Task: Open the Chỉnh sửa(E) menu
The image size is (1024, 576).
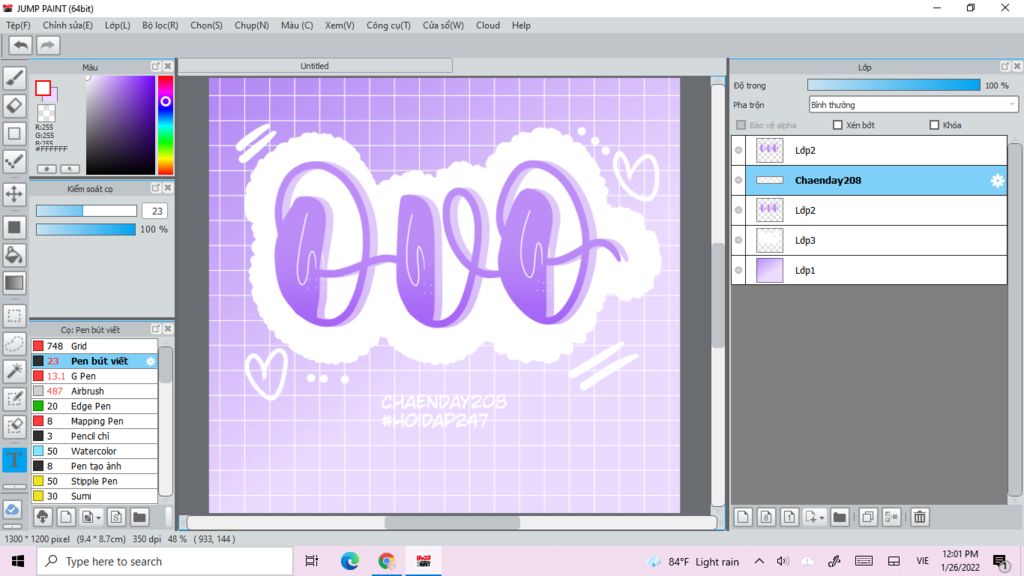Action: [x=67, y=25]
